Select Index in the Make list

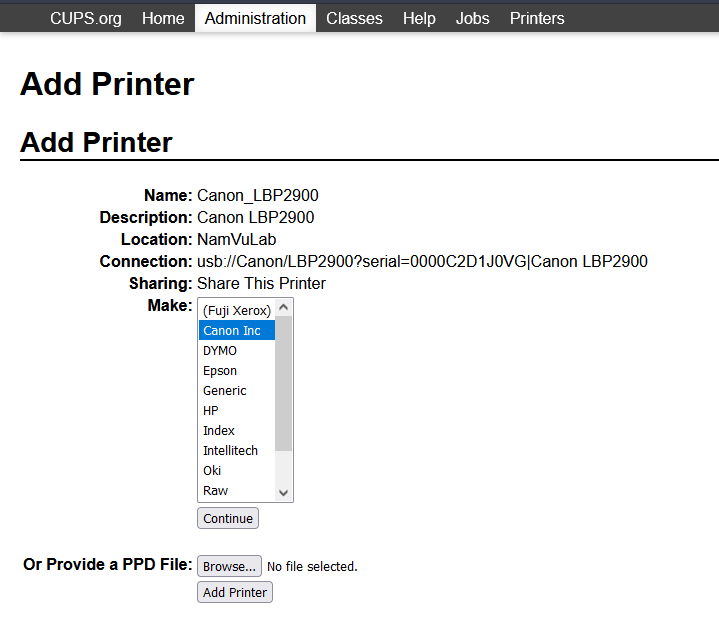tap(237, 430)
